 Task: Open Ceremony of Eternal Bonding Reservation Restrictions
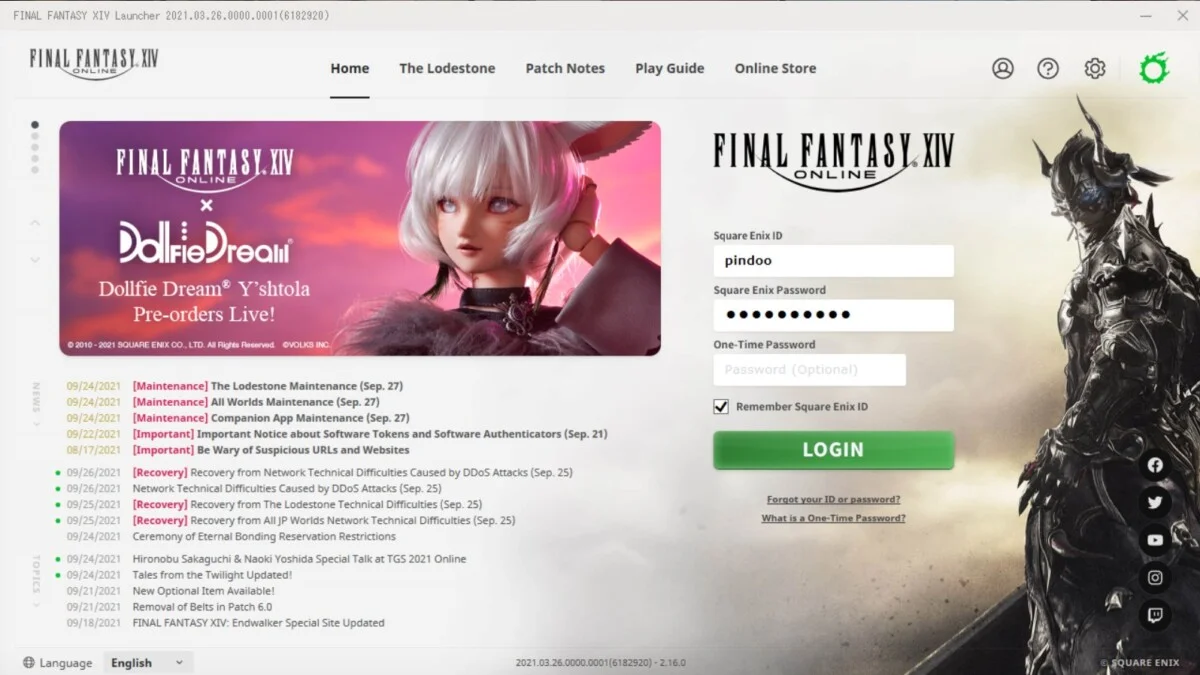coord(264,536)
